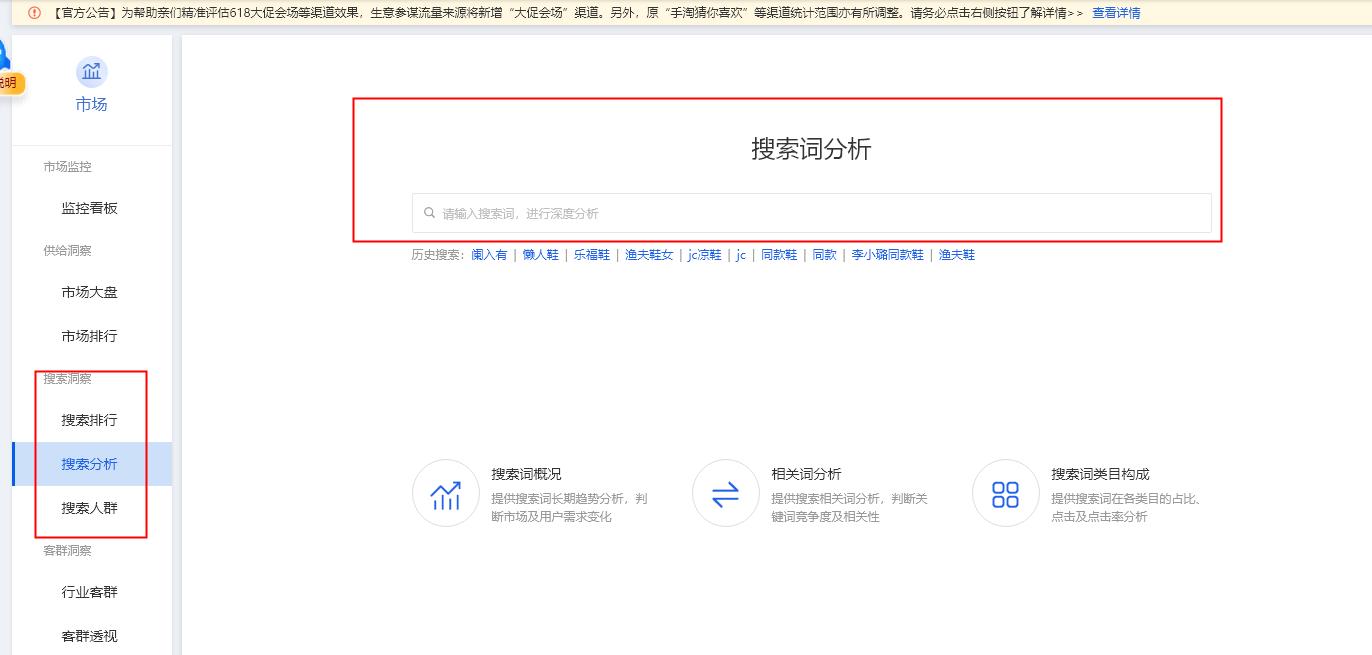Viewport: 1372px width, 655px height.
Task: Click the magnifier icon in search box
Action: click(x=428, y=212)
